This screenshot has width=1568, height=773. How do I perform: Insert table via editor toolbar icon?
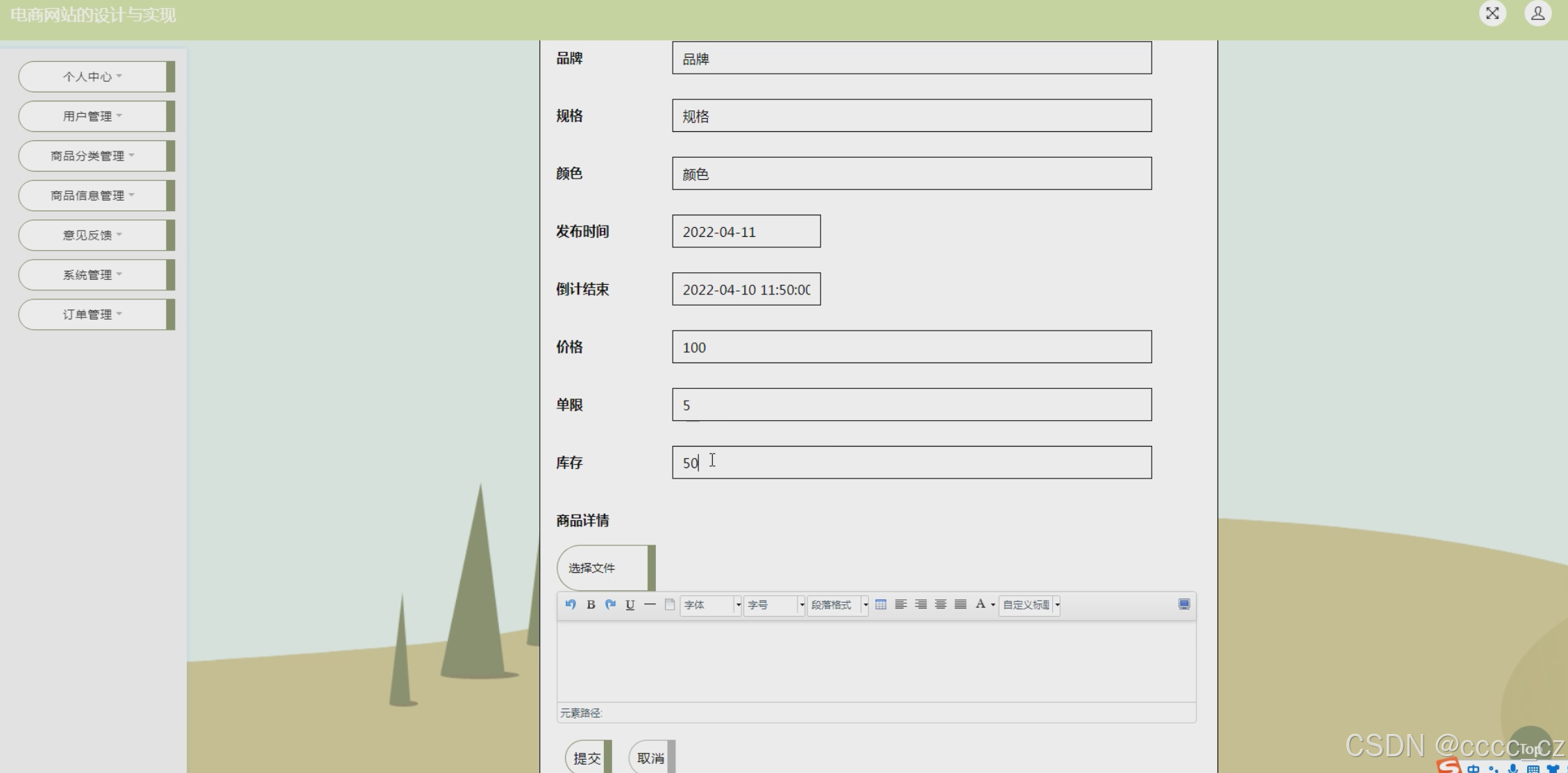(x=881, y=604)
